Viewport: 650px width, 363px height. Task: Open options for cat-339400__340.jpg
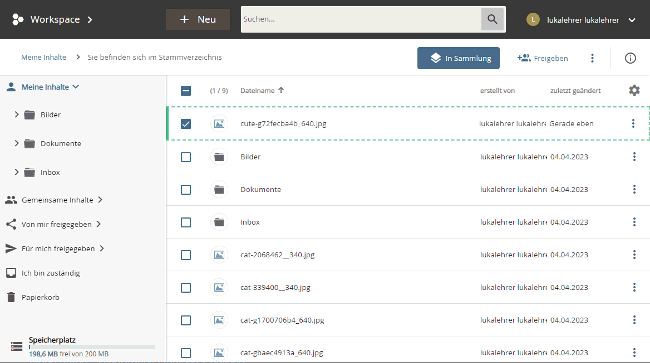(634, 287)
